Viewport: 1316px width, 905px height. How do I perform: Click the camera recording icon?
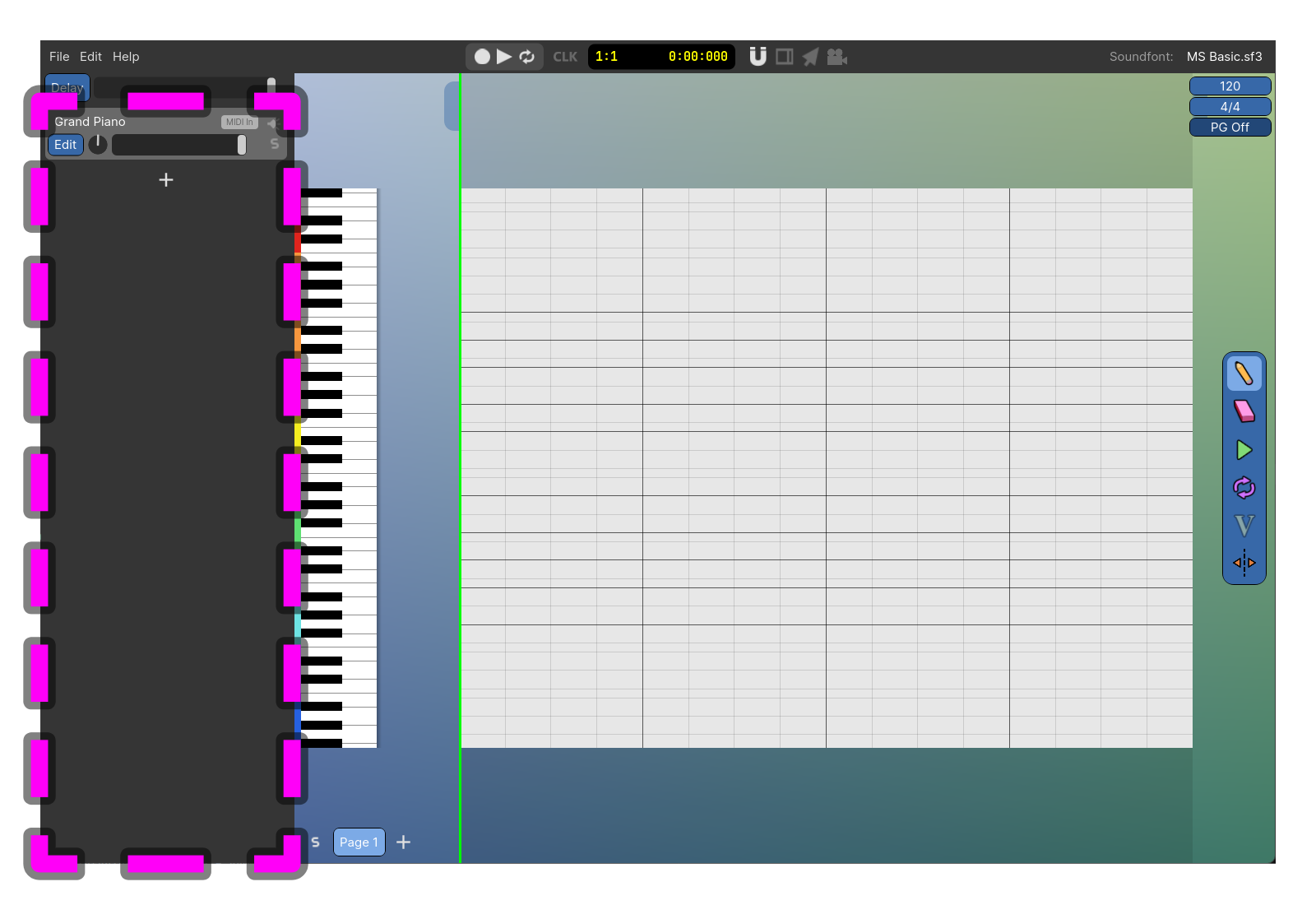(x=836, y=57)
